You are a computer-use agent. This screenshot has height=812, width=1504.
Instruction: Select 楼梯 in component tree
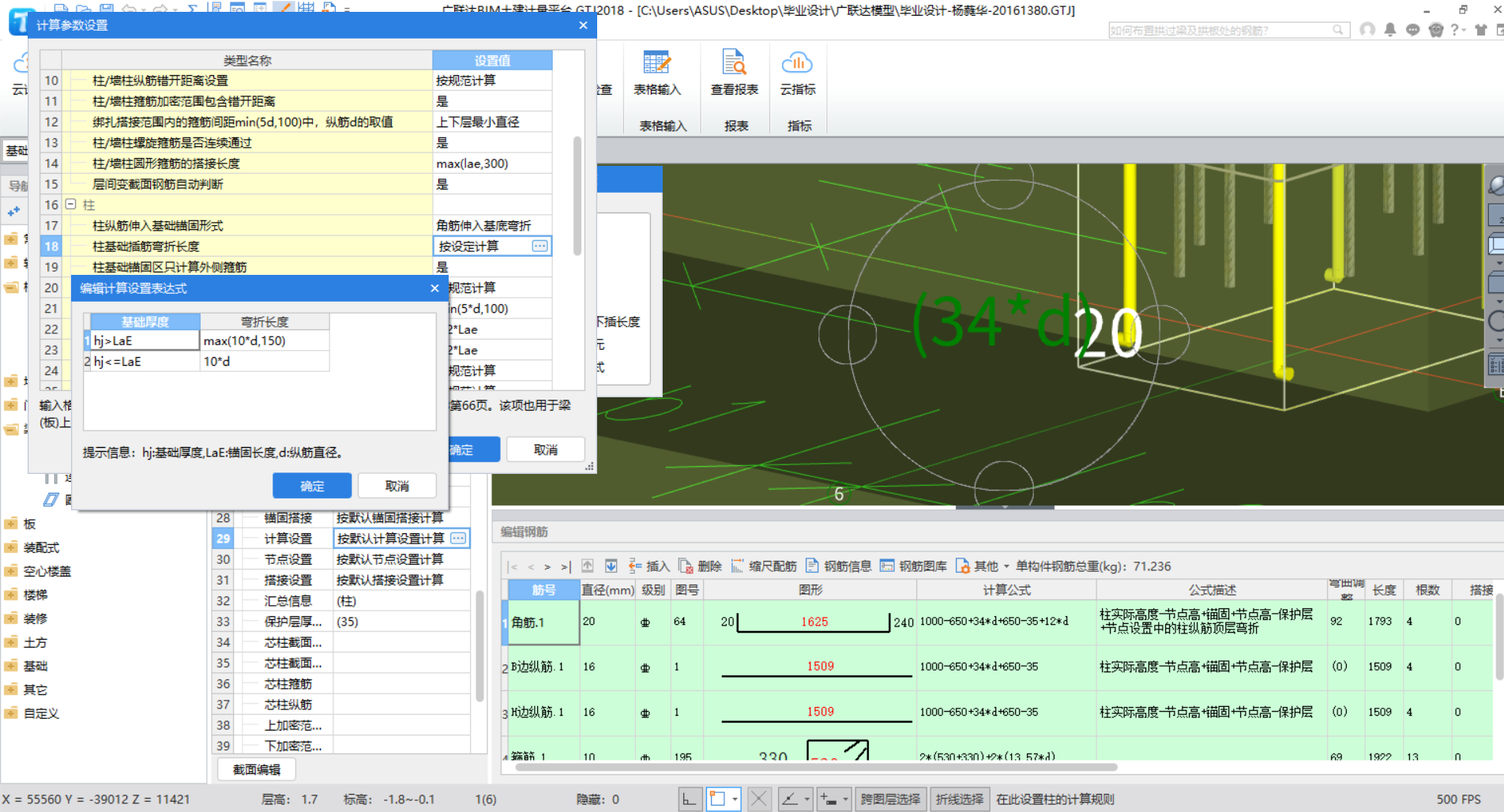pos(35,595)
